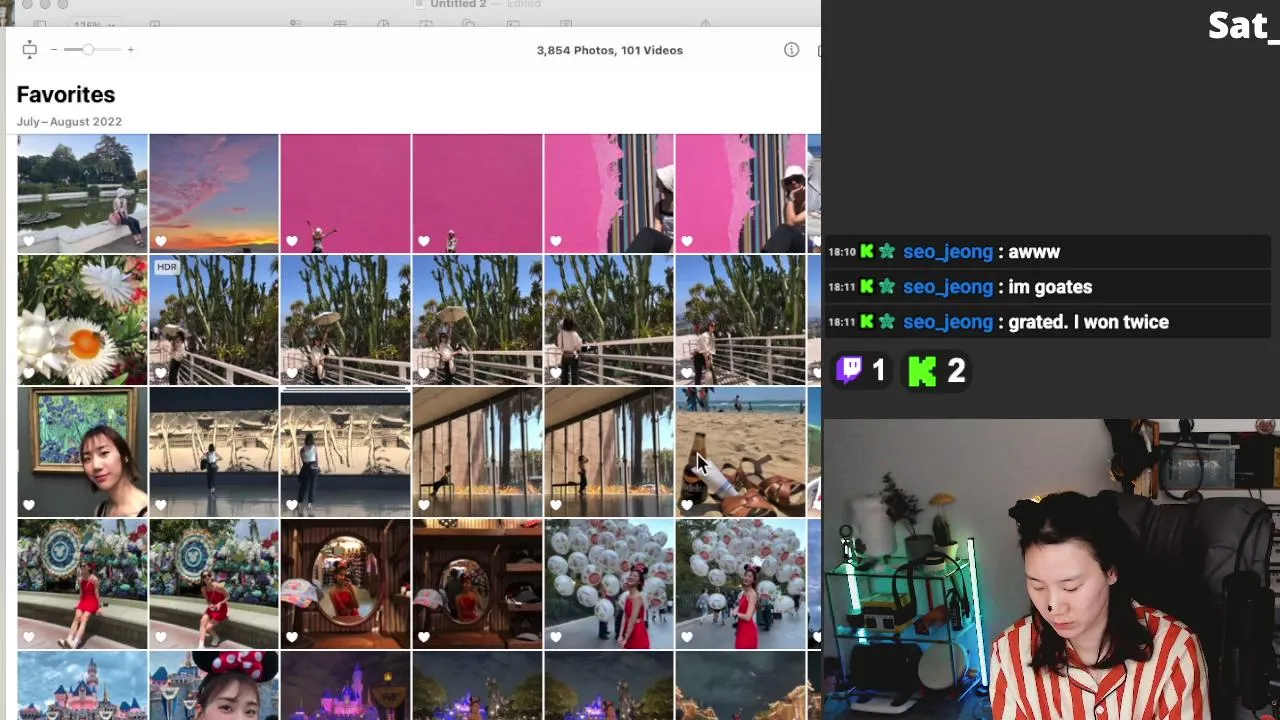
Task: Toggle heart on woman in white top museum photo
Action: click(x=292, y=505)
